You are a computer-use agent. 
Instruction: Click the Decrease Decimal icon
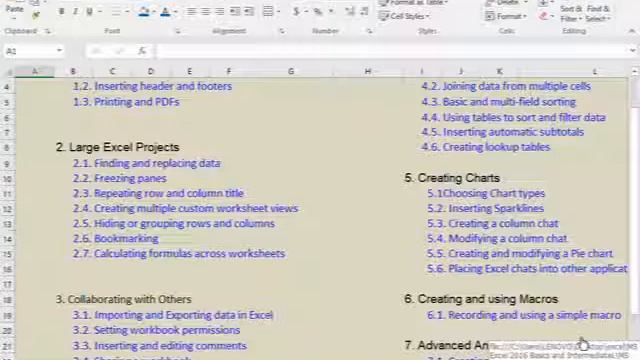click(364, 11)
